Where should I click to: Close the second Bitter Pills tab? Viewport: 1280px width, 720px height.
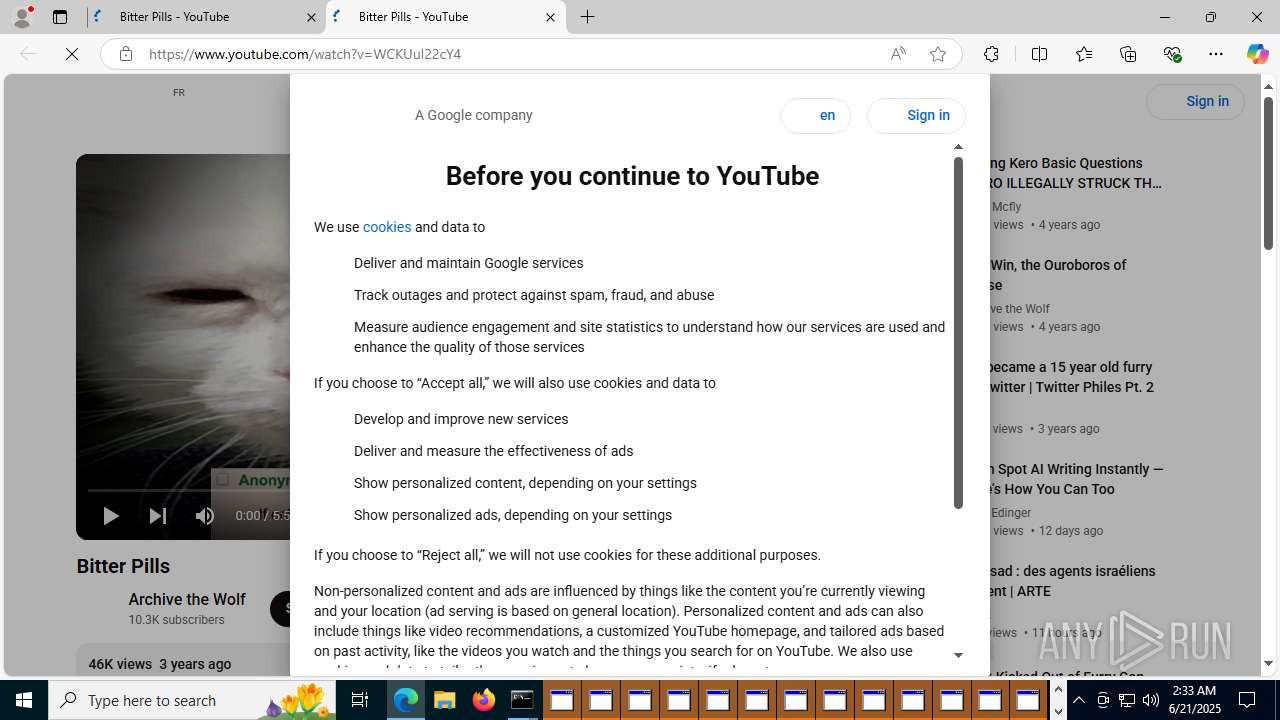coord(550,17)
